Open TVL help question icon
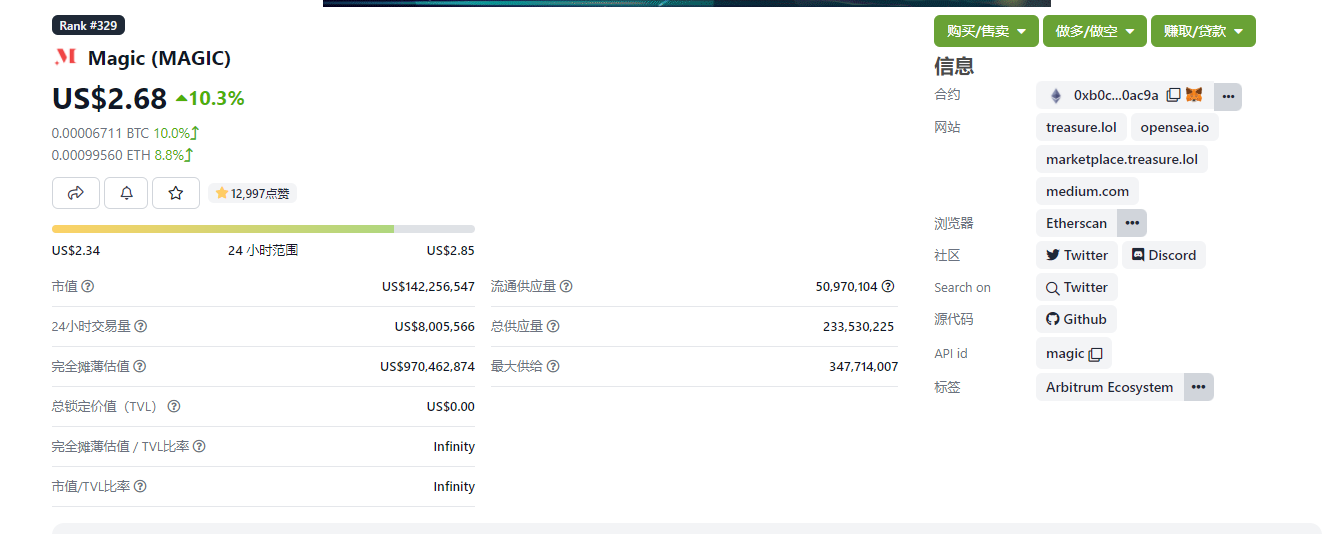The width and height of the screenshot is (1344, 534). [174, 406]
